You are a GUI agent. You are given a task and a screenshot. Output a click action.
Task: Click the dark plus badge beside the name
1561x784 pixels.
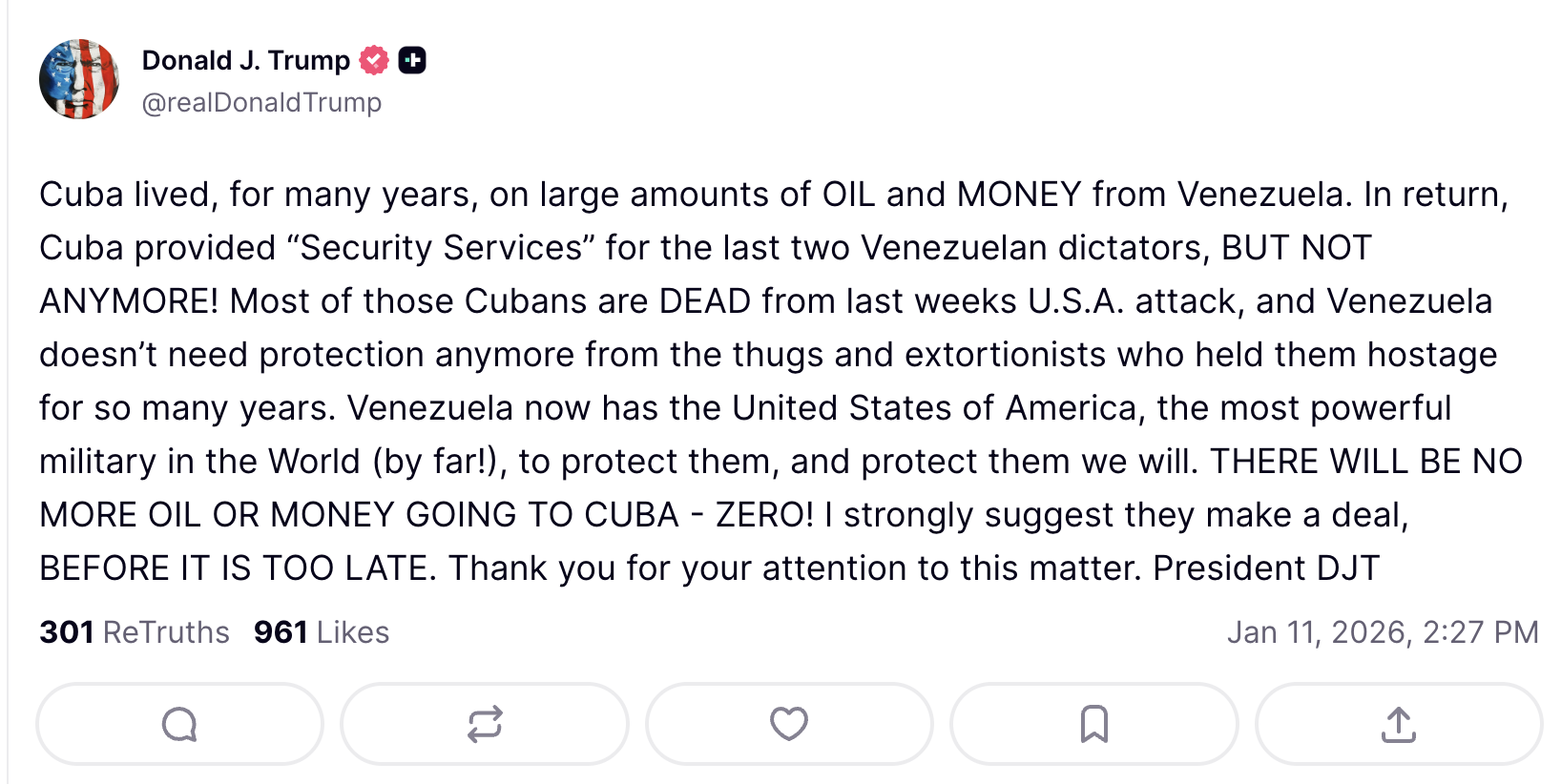[x=412, y=60]
